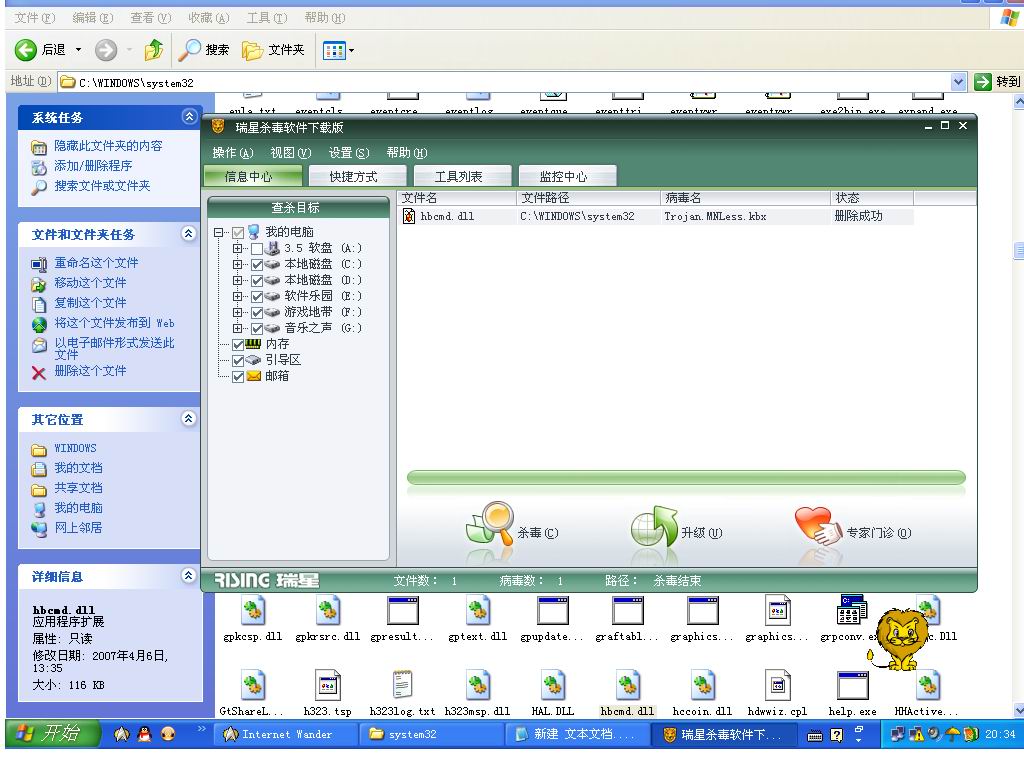Viewport: 1024px width, 768px height.
Task: Click the 开始 start button
Action: click(x=52, y=733)
